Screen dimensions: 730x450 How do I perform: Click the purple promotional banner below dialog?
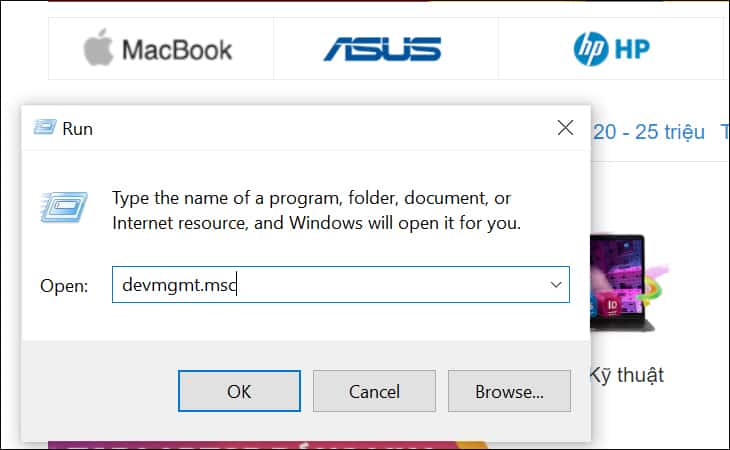pyautogui.click(x=268, y=445)
